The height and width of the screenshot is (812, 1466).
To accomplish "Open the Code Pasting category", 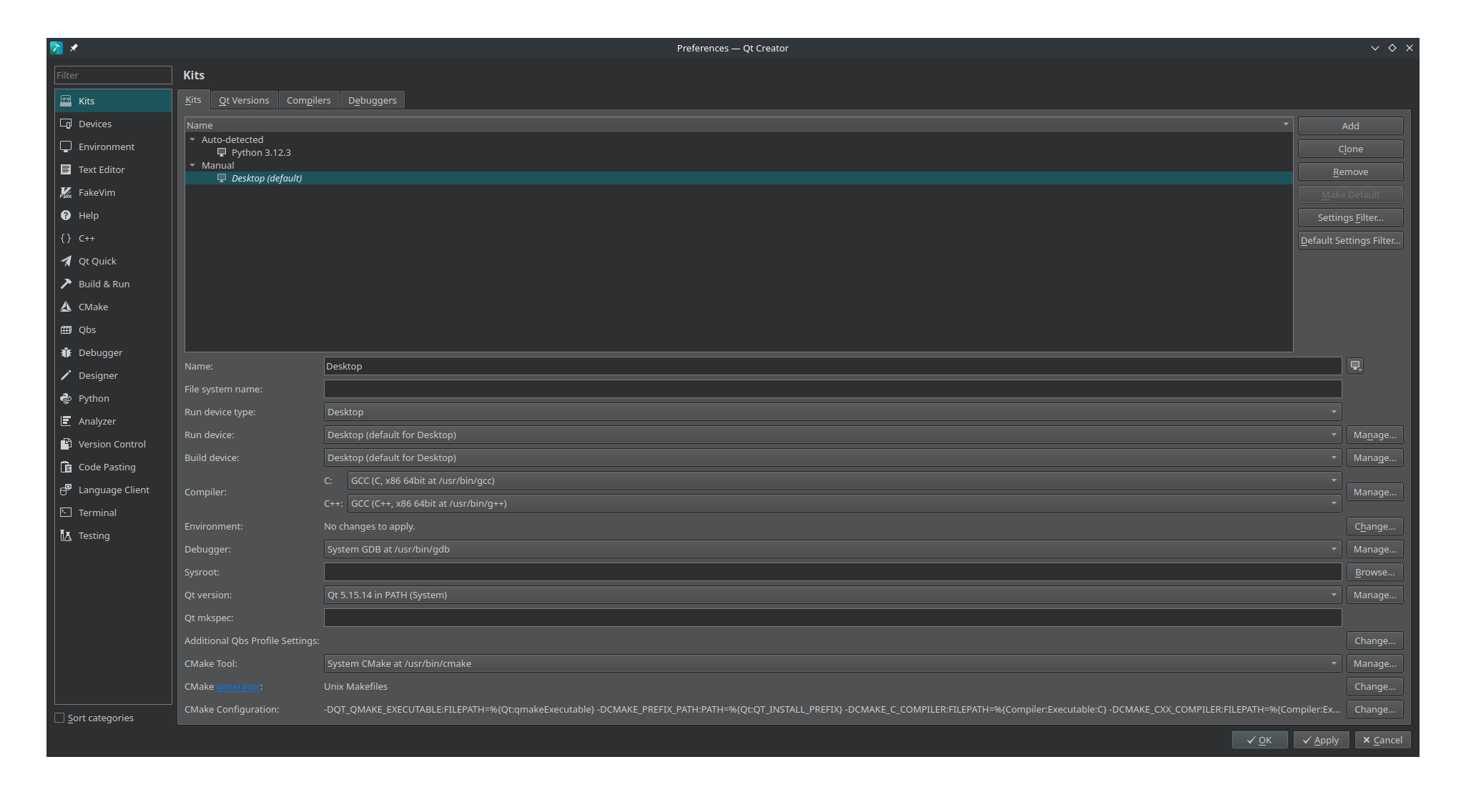I will (113, 467).
